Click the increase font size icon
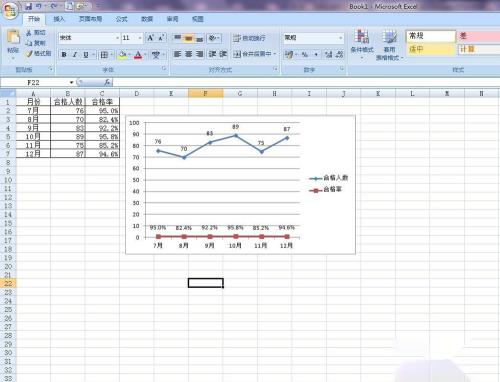 (x=151, y=38)
